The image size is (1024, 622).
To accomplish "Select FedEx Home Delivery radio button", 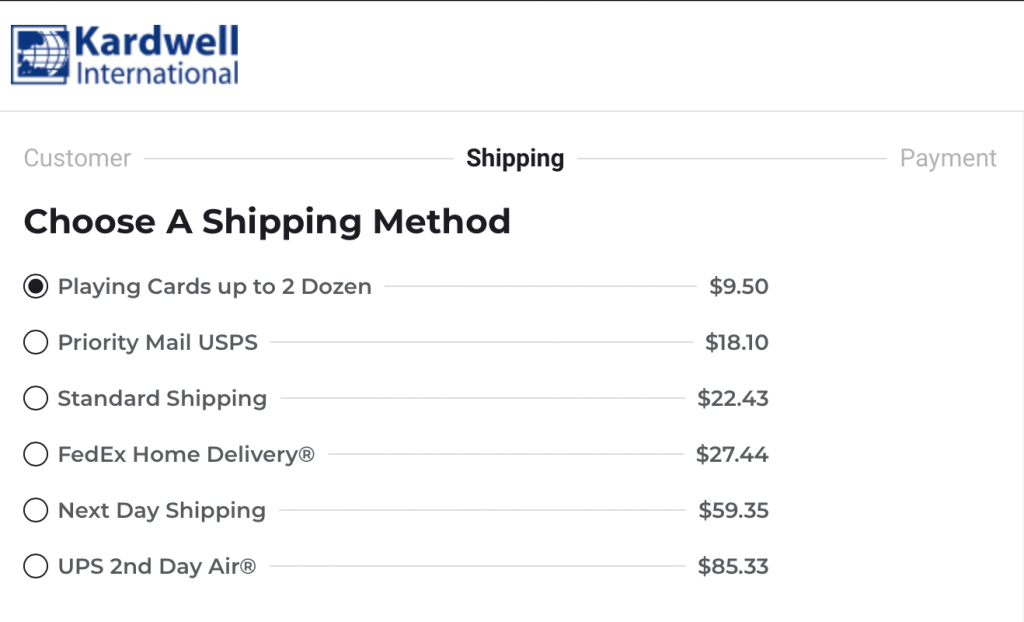I will 36,454.
